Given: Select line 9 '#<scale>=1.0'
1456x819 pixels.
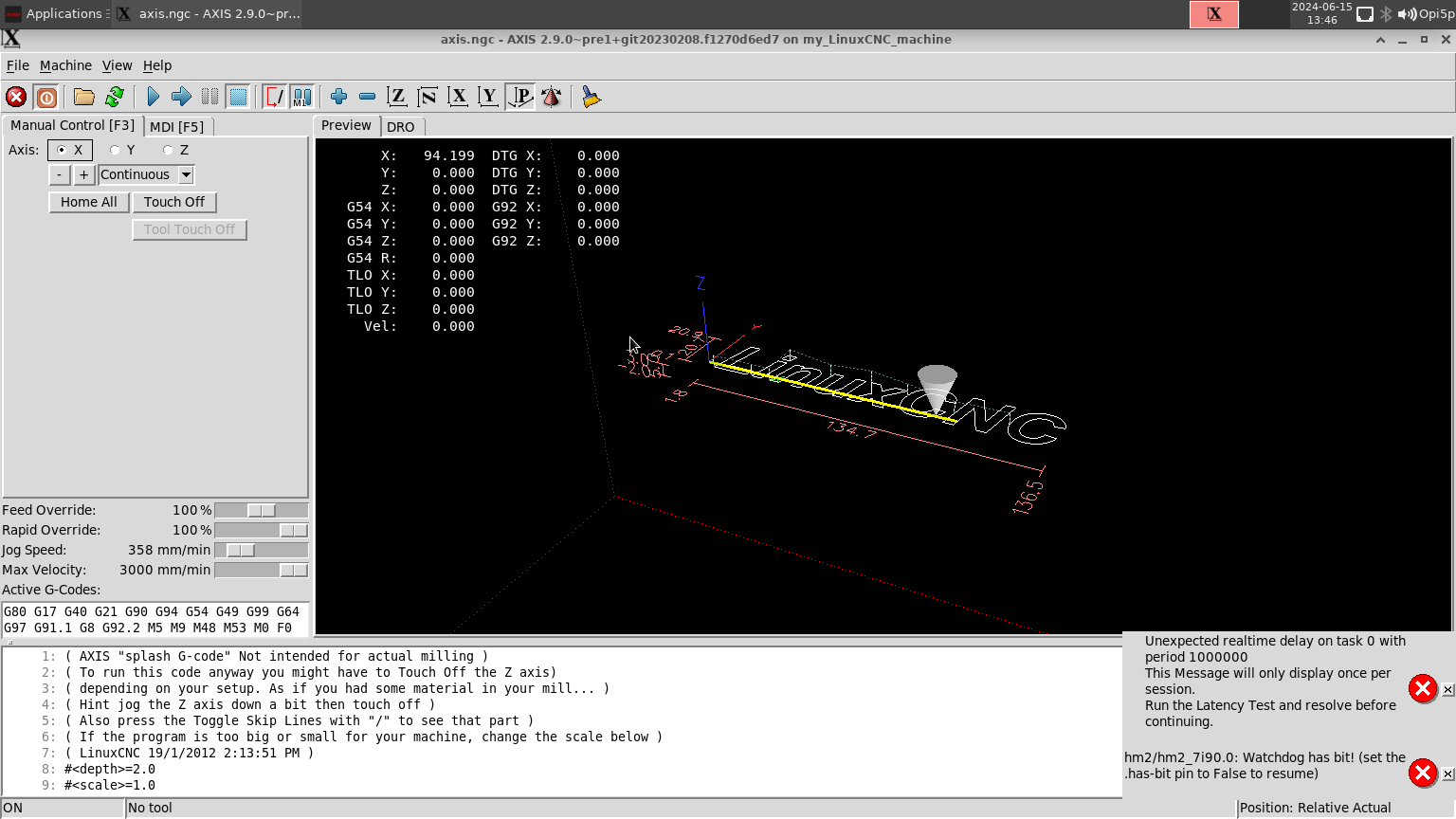Looking at the screenshot, I should (x=110, y=785).
